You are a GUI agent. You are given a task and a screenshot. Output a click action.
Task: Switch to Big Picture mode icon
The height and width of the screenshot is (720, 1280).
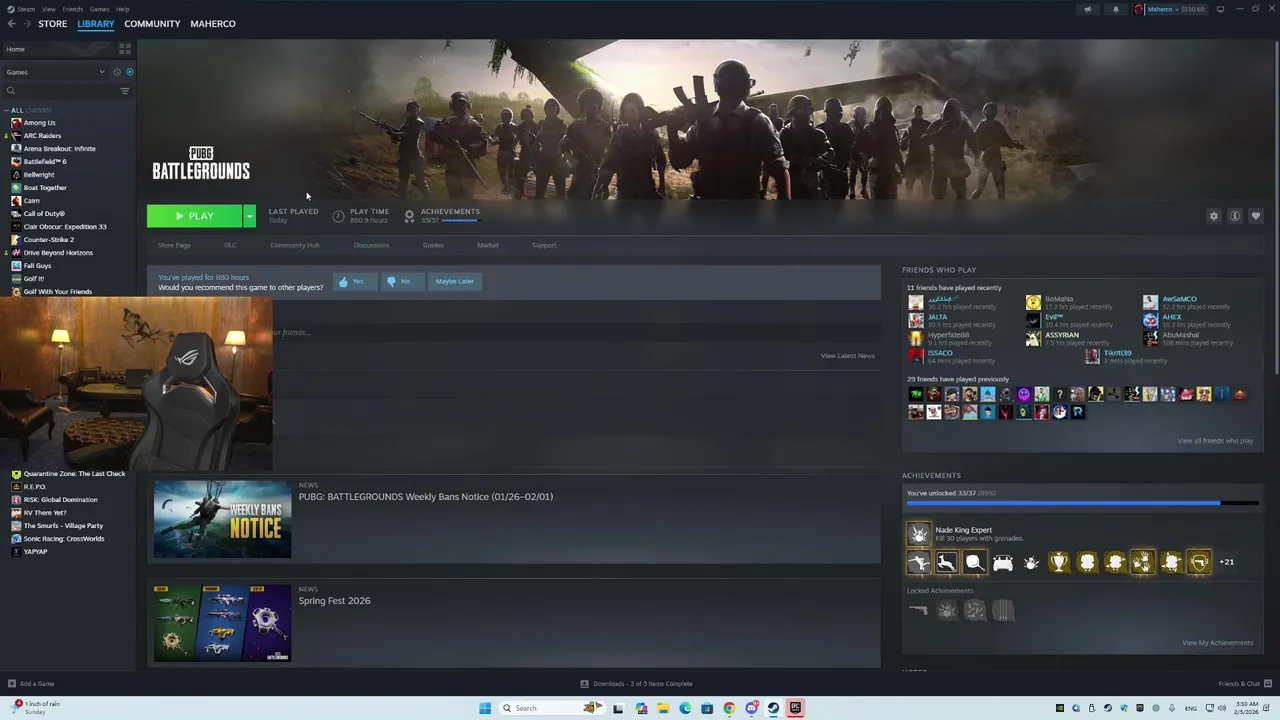[1220, 9]
